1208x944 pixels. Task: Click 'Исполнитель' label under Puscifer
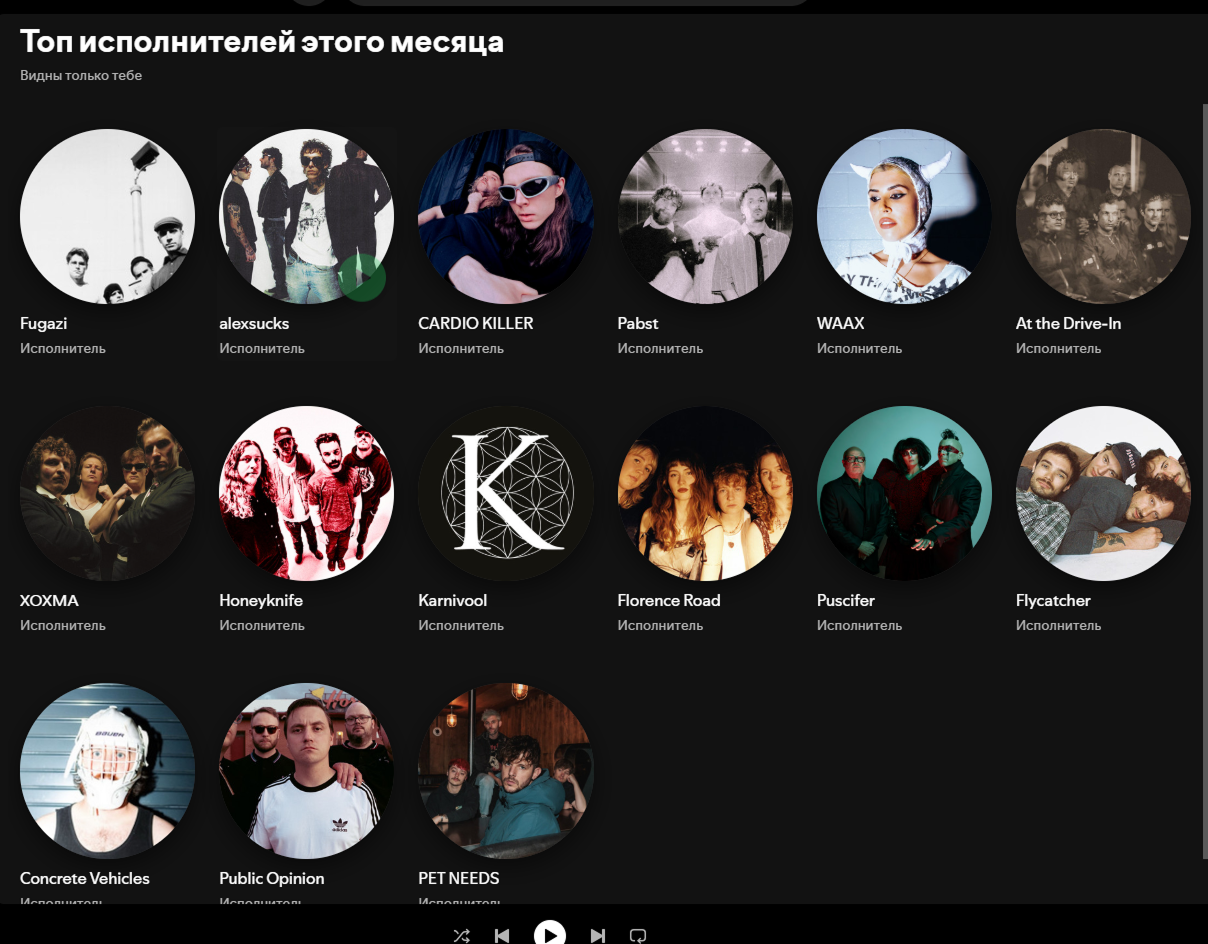click(860, 625)
